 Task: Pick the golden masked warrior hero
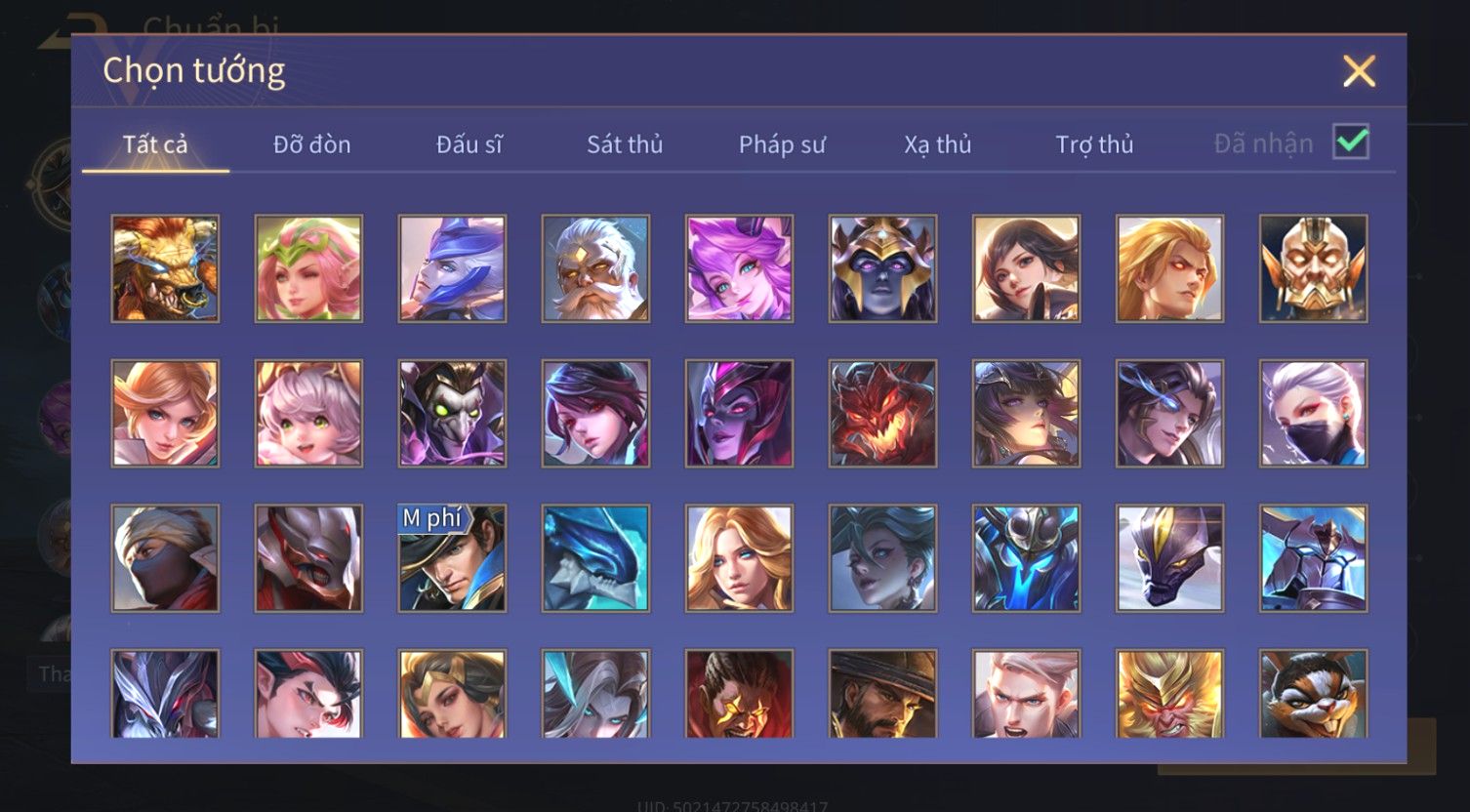click(x=1313, y=268)
